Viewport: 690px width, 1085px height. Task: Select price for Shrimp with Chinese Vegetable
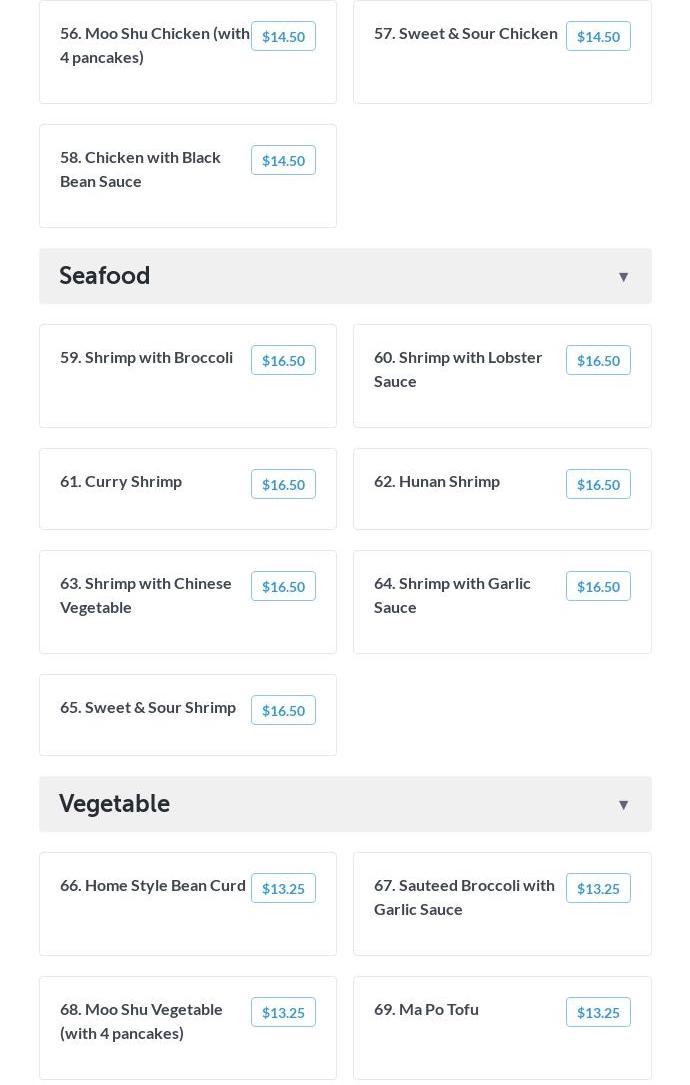(283, 586)
